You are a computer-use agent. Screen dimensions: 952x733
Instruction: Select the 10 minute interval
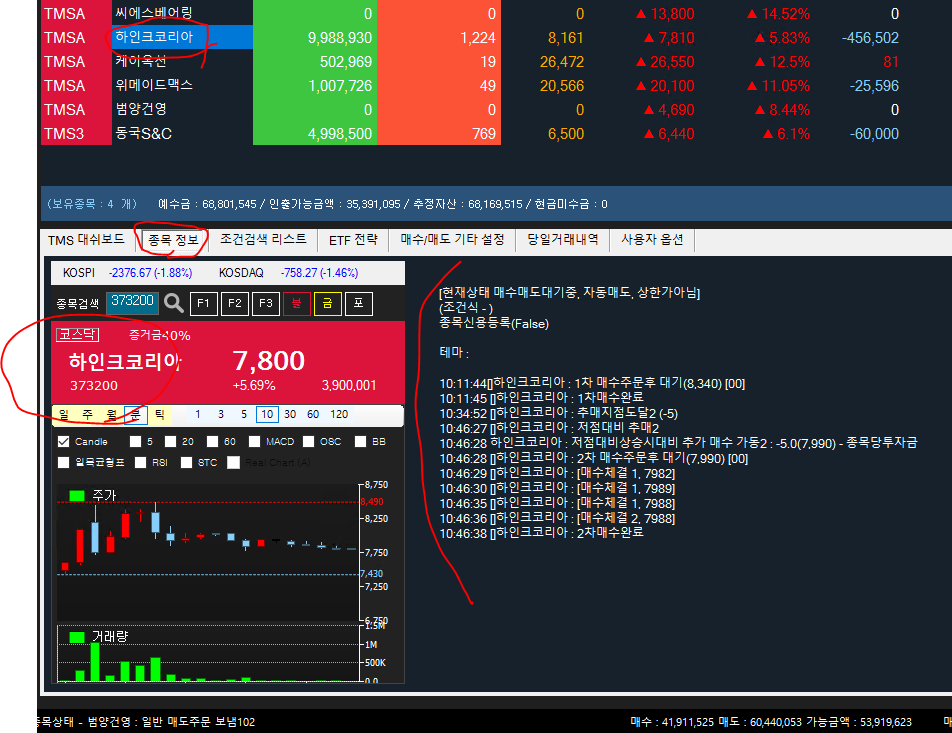267,415
